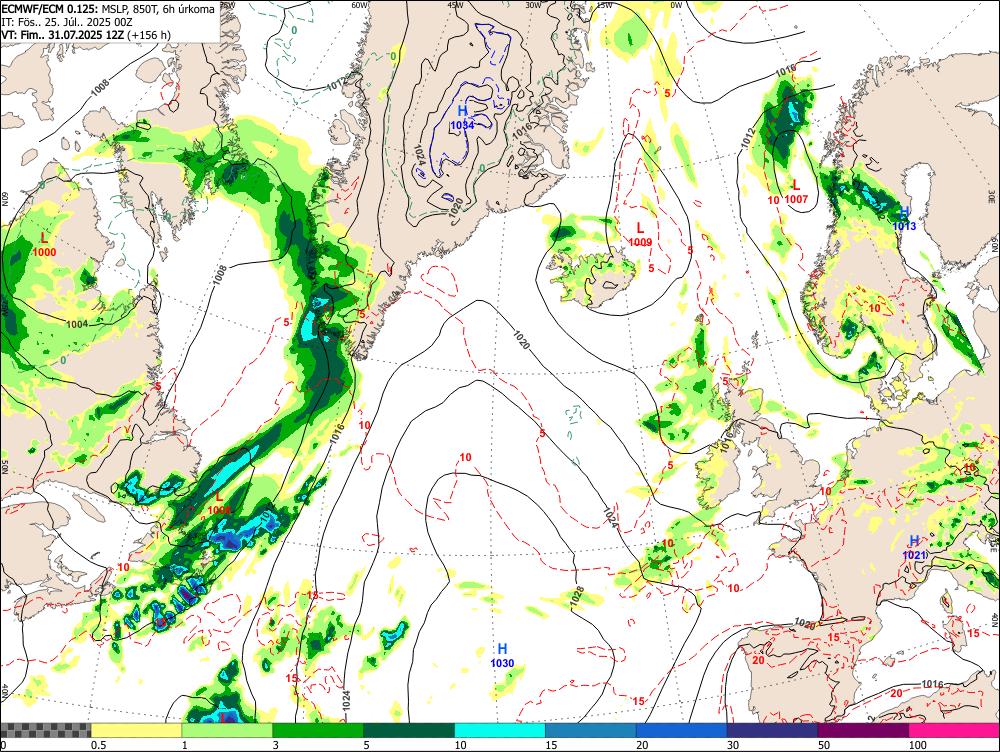
Task: Click the init time 'IT: Fös.. 25. Júl.. 2025 00Z'
Action: [68, 22]
